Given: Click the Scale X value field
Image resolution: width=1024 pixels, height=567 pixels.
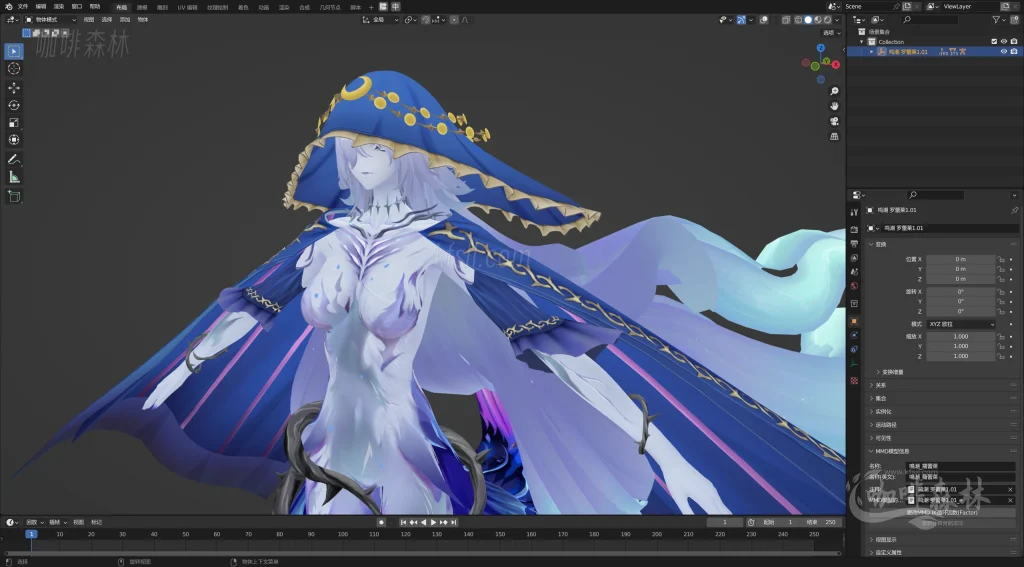Looking at the screenshot, I should tap(961, 336).
